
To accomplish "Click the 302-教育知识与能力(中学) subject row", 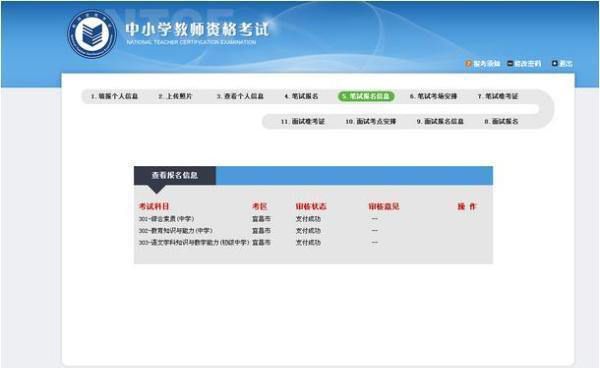I will coord(313,231).
